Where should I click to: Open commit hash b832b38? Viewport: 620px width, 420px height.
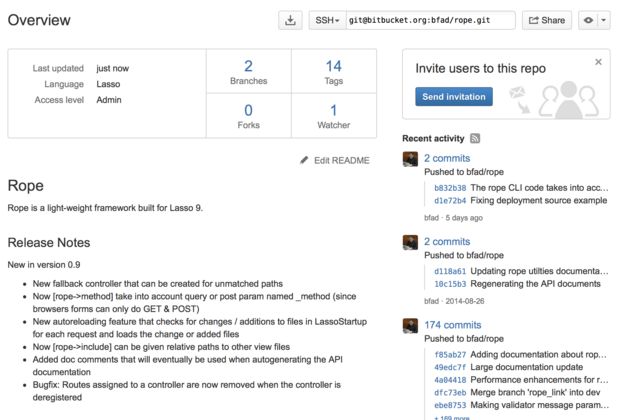(x=450, y=187)
